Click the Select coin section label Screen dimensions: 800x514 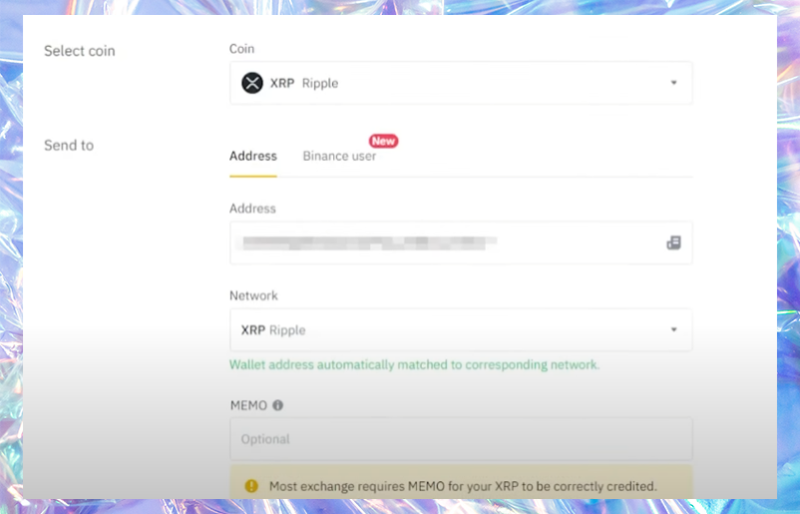(x=80, y=51)
